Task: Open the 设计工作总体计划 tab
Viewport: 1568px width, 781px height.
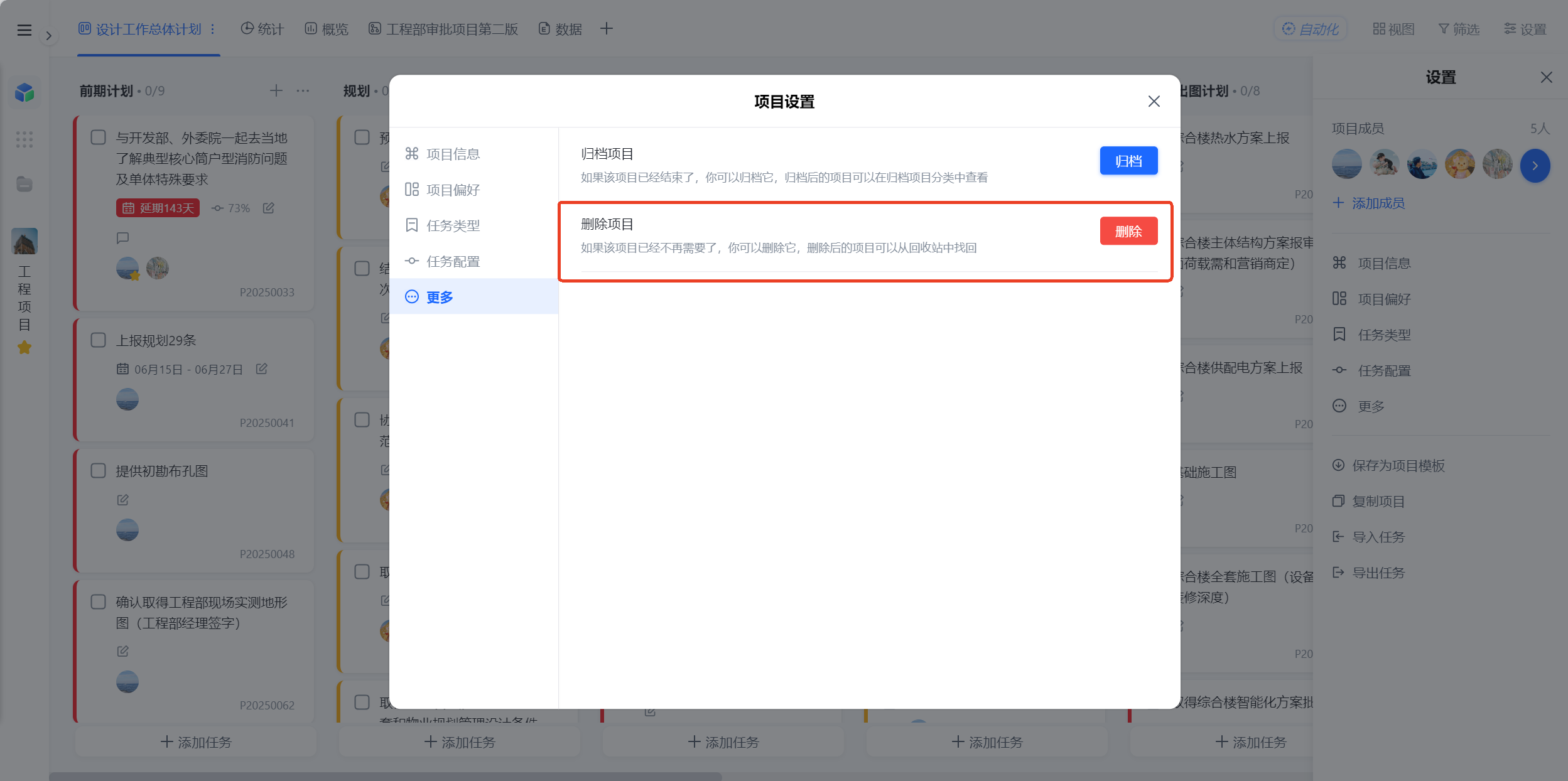Action: (140, 29)
